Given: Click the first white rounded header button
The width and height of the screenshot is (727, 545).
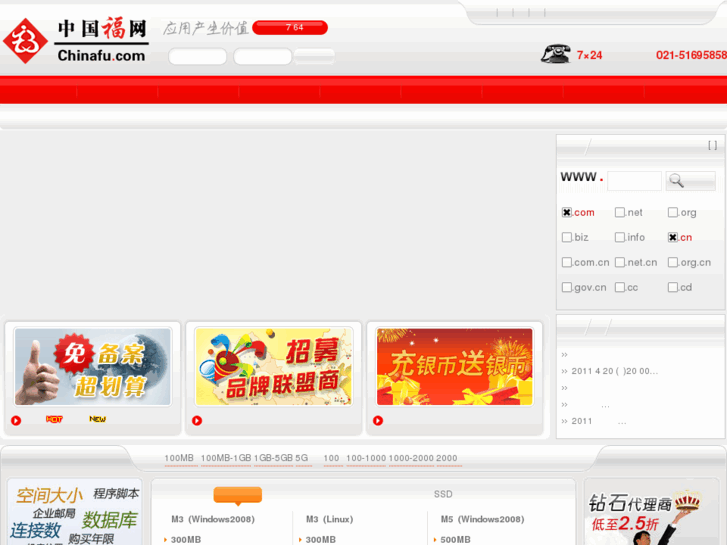Looking at the screenshot, I should (198, 57).
